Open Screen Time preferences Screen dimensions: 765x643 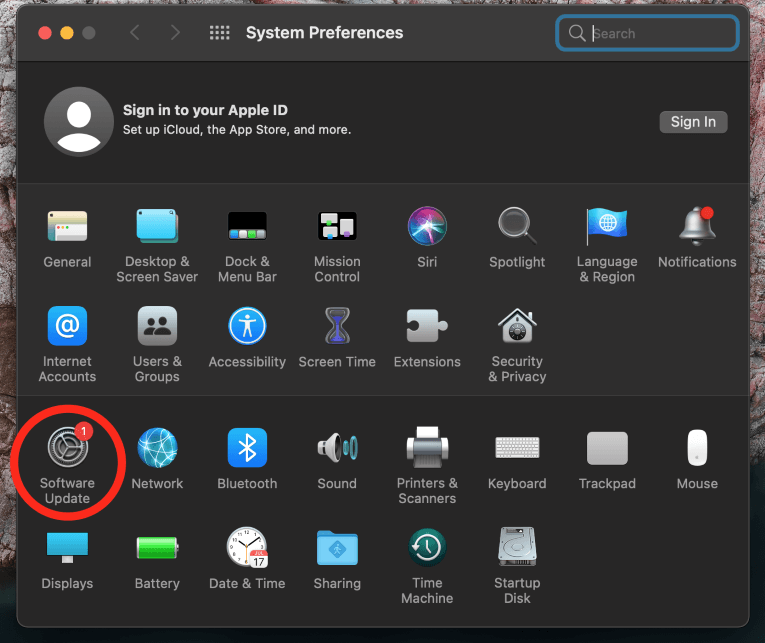pyautogui.click(x=337, y=326)
